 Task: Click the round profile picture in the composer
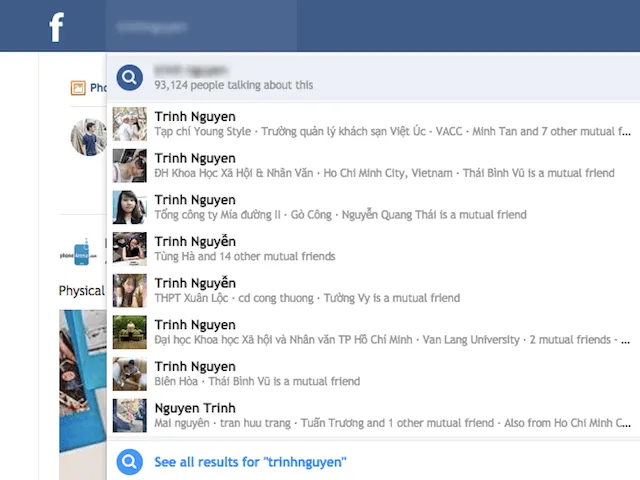(x=89, y=137)
